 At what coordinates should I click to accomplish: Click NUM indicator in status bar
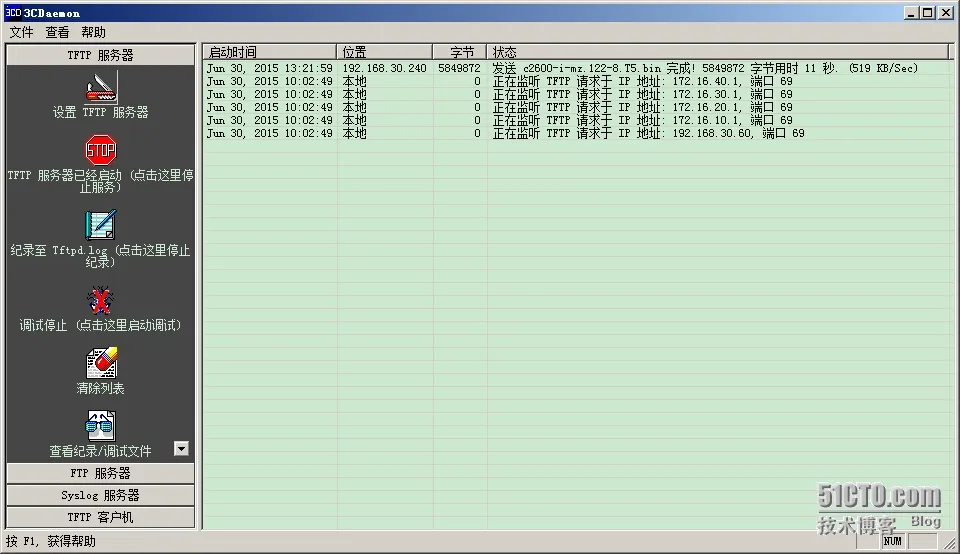pos(893,541)
